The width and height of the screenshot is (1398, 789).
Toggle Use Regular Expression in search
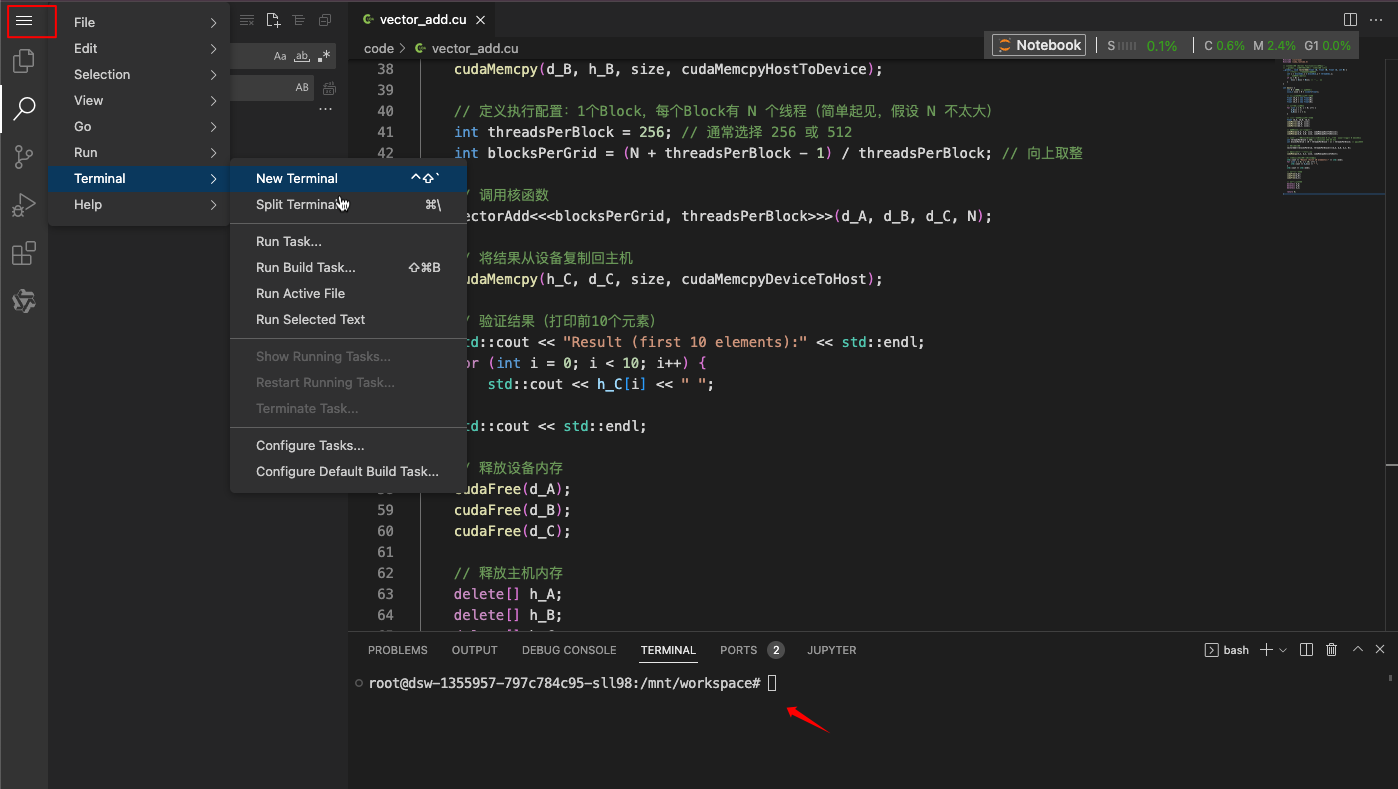click(x=323, y=57)
